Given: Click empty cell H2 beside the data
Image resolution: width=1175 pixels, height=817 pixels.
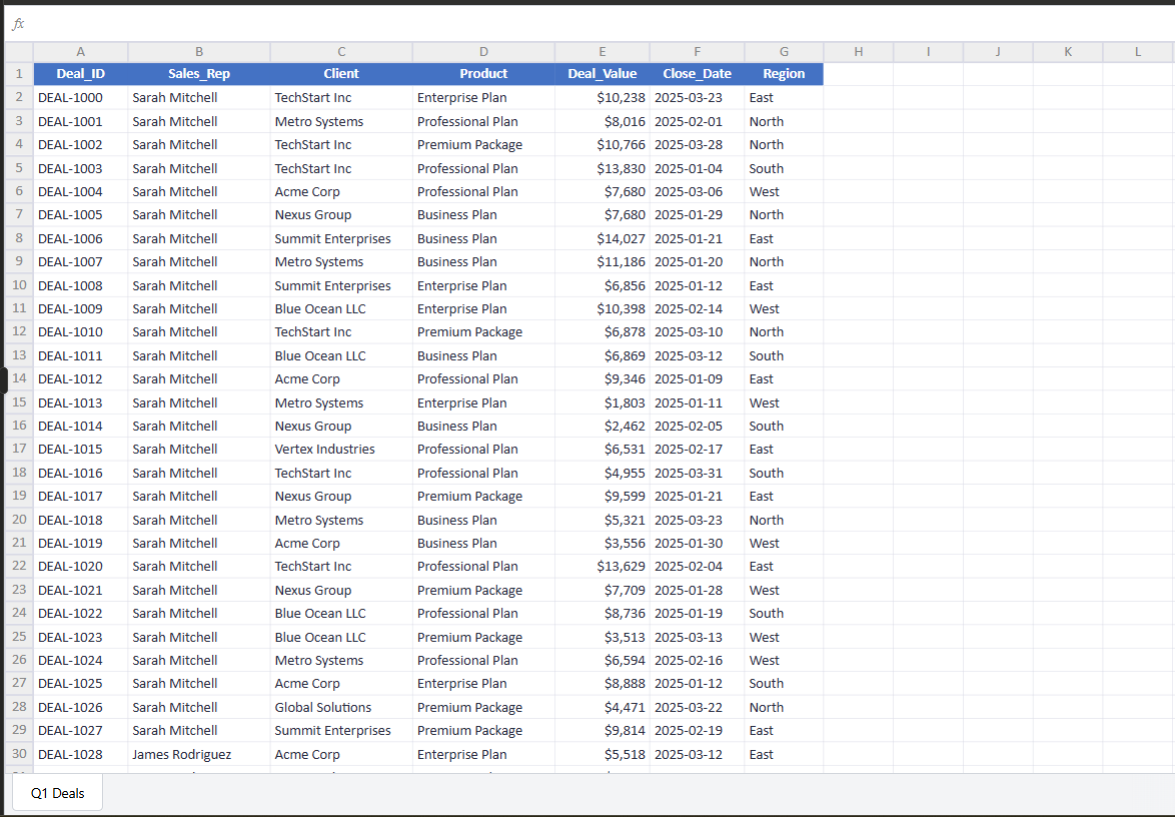Looking at the screenshot, I should pos(858,97).
